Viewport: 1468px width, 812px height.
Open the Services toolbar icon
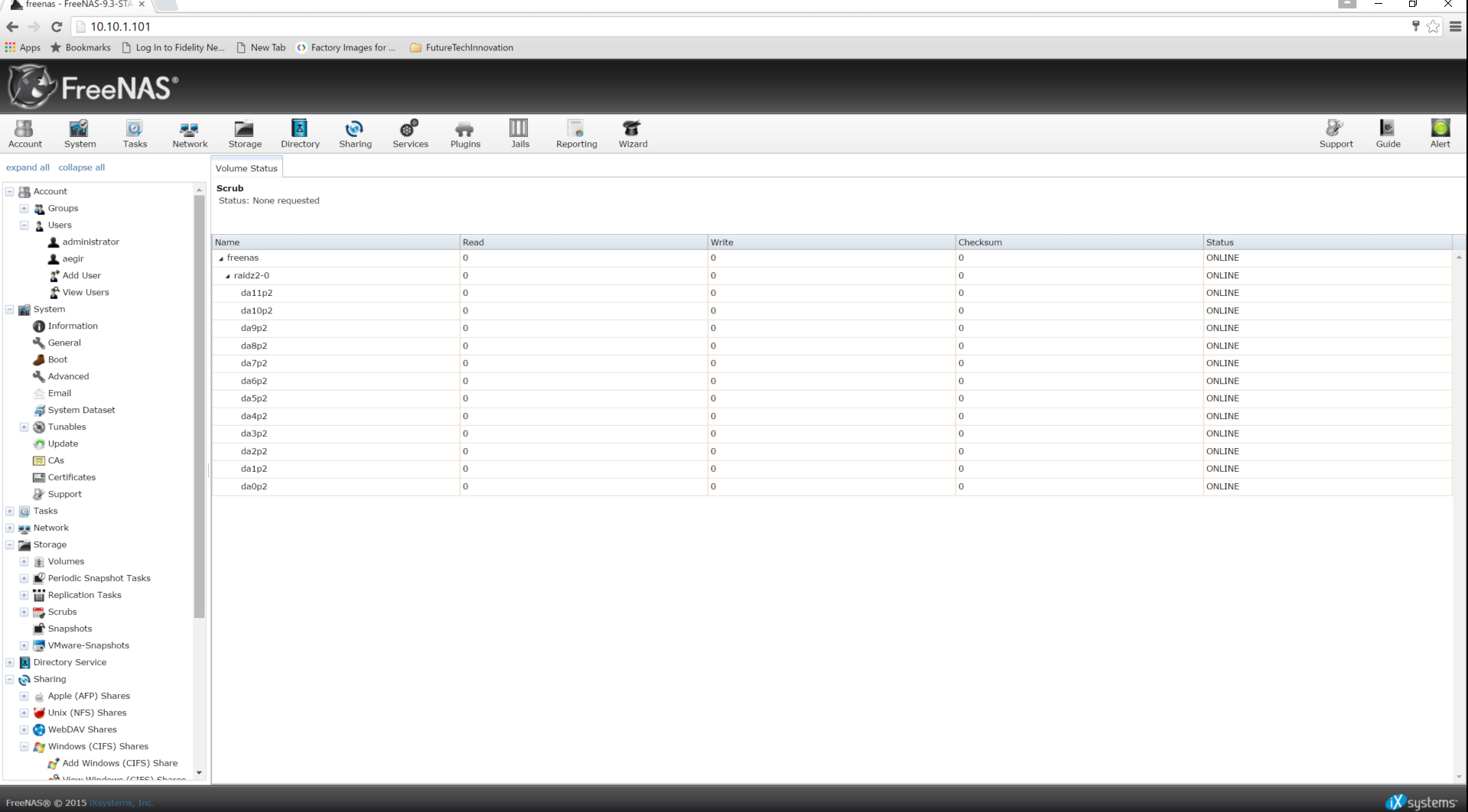click(x=410, y=133)
